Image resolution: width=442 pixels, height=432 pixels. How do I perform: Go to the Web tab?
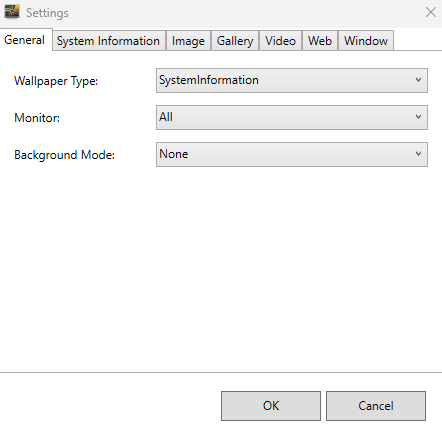320,41
